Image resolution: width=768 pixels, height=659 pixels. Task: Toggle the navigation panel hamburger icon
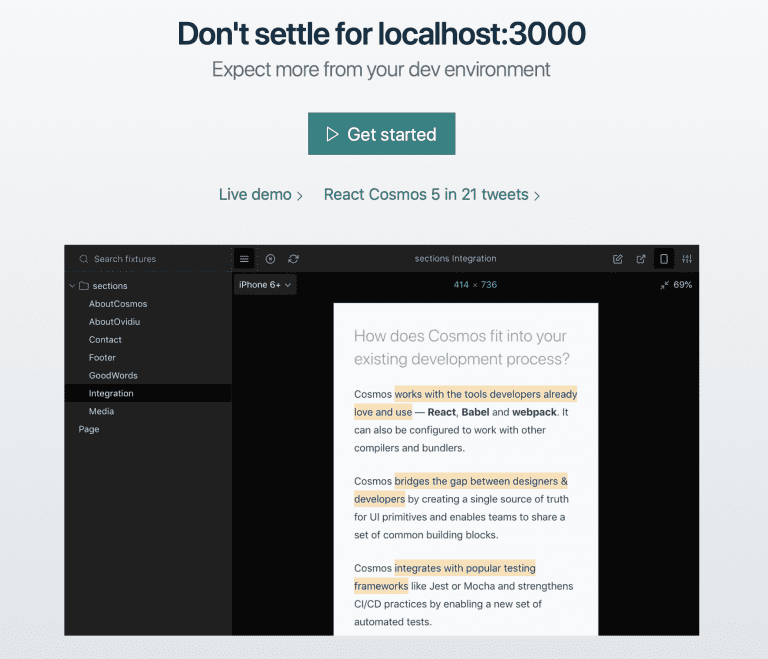click(244, 259)
